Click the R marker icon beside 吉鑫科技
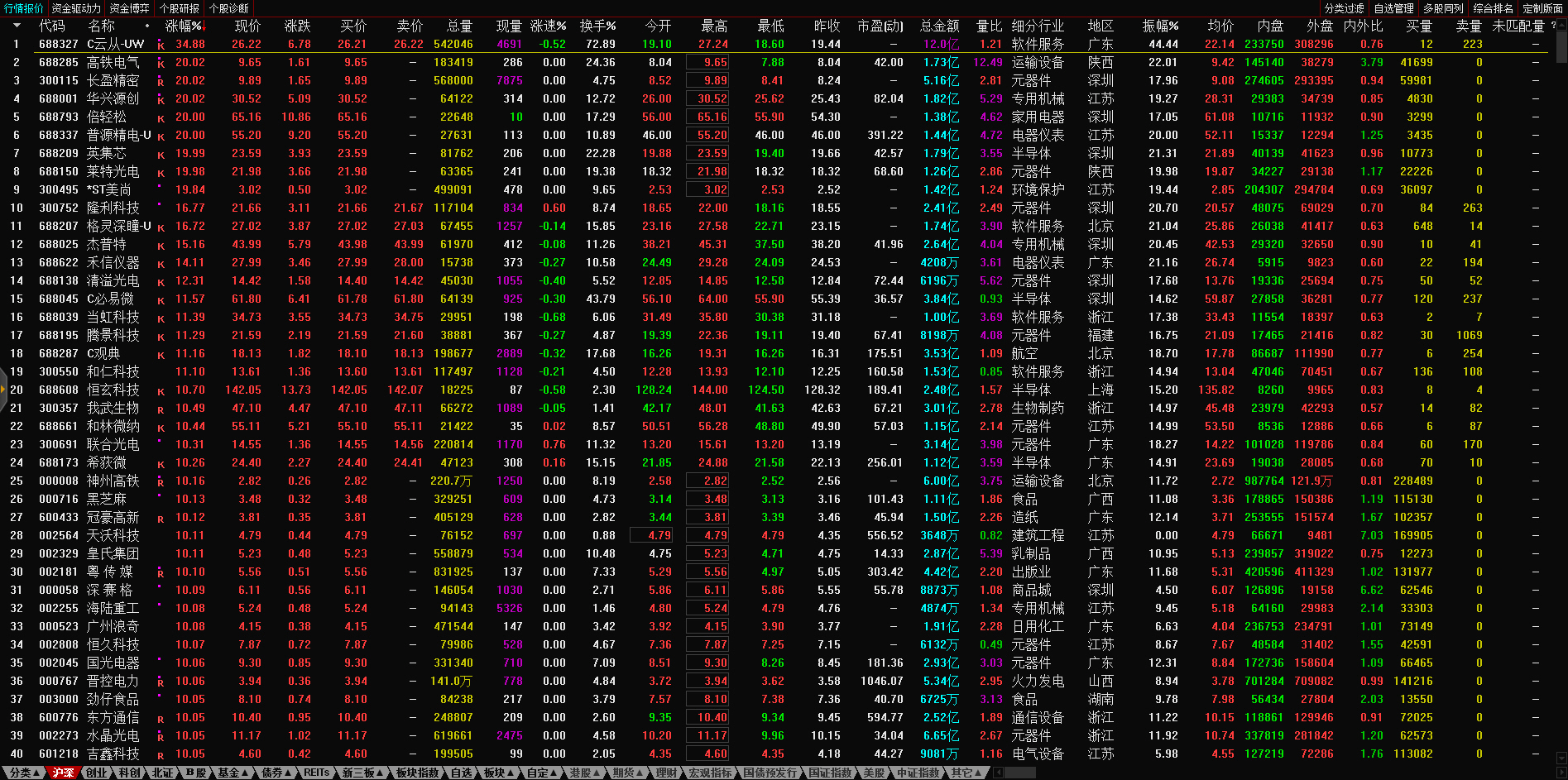The width and height of the screenshot is (1568, 780). [x=161, y=755]
